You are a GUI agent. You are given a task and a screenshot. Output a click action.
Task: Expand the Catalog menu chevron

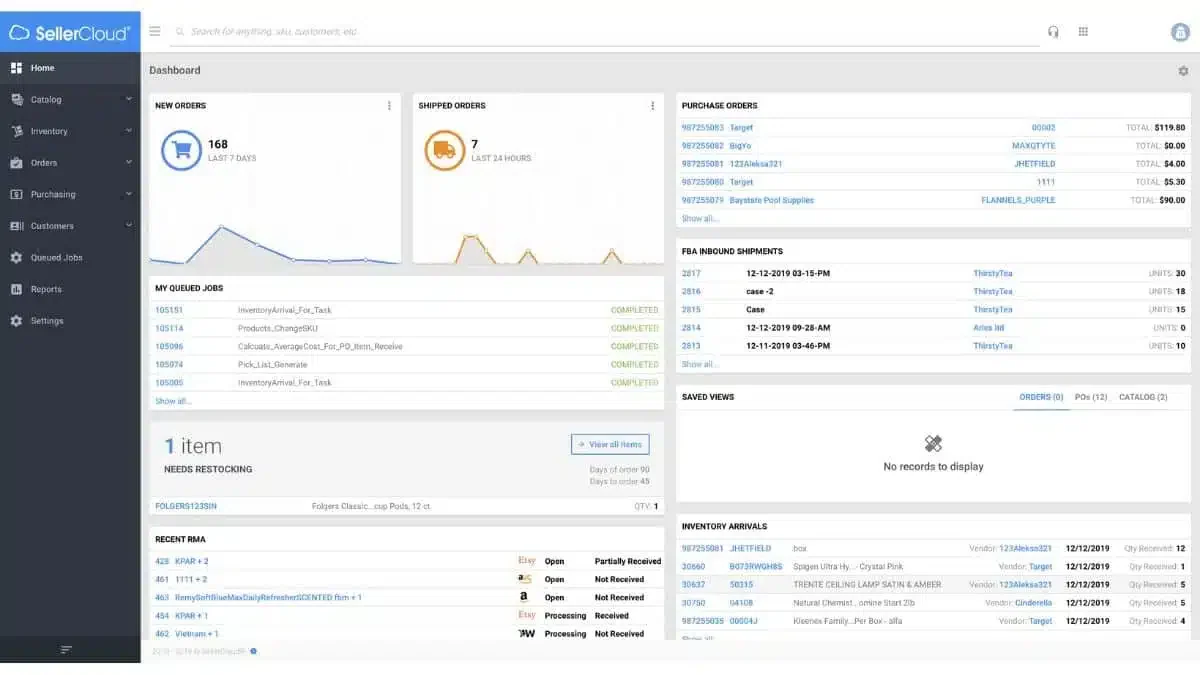(x=129, y=99)
